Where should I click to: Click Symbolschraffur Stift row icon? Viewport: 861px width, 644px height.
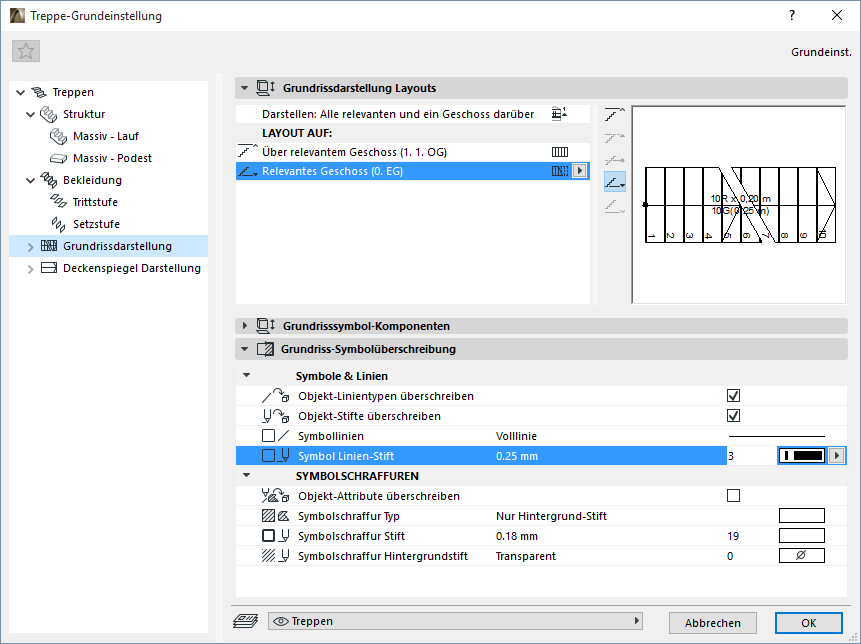tap(275, 536)
